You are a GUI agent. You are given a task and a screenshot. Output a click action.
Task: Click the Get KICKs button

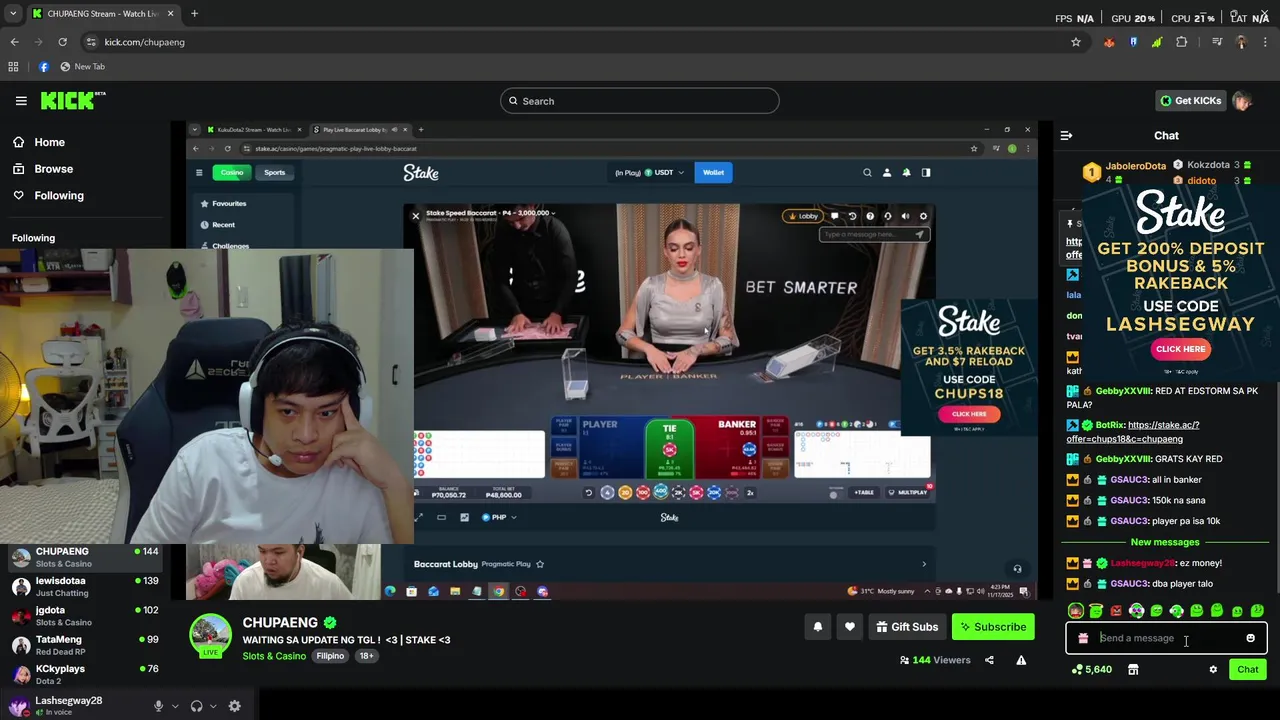click(x=1190, y=101)
